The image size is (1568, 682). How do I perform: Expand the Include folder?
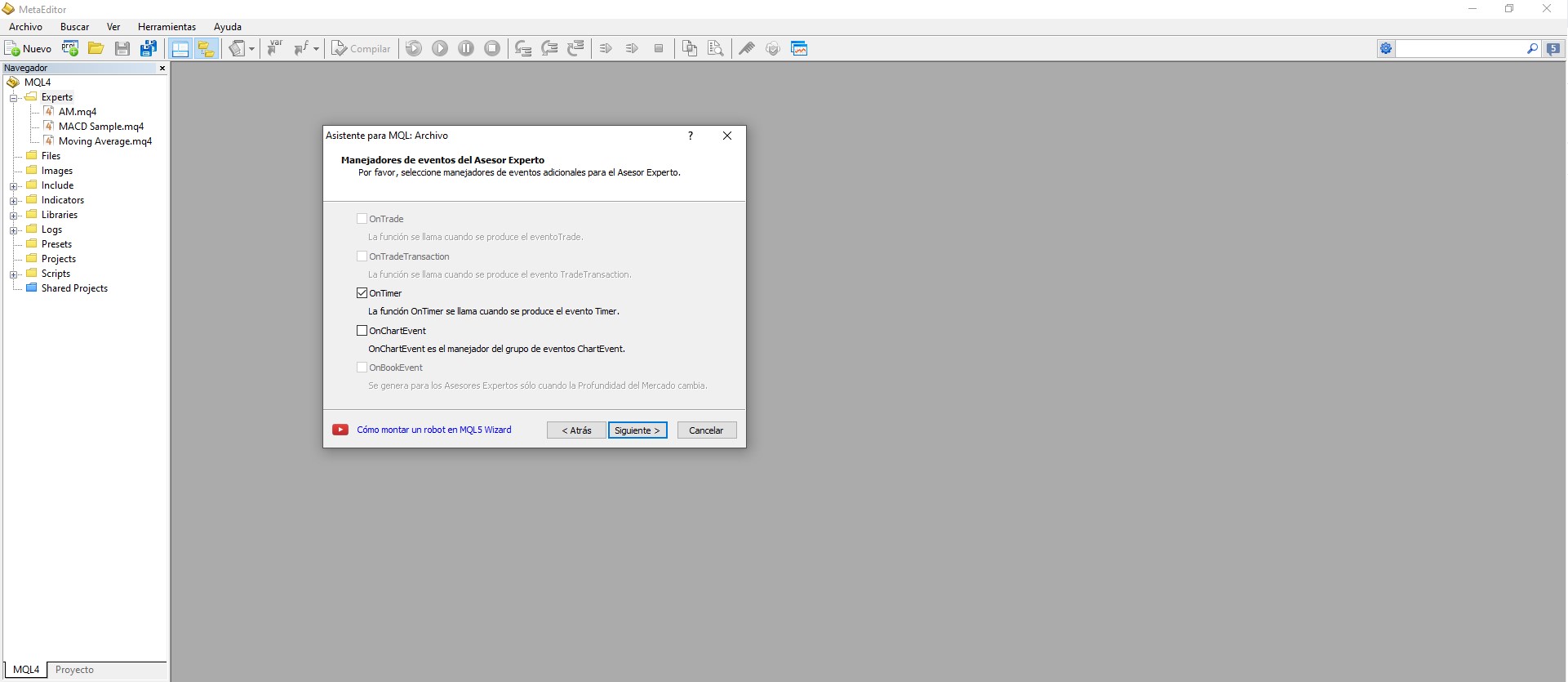tap(13, 186)
